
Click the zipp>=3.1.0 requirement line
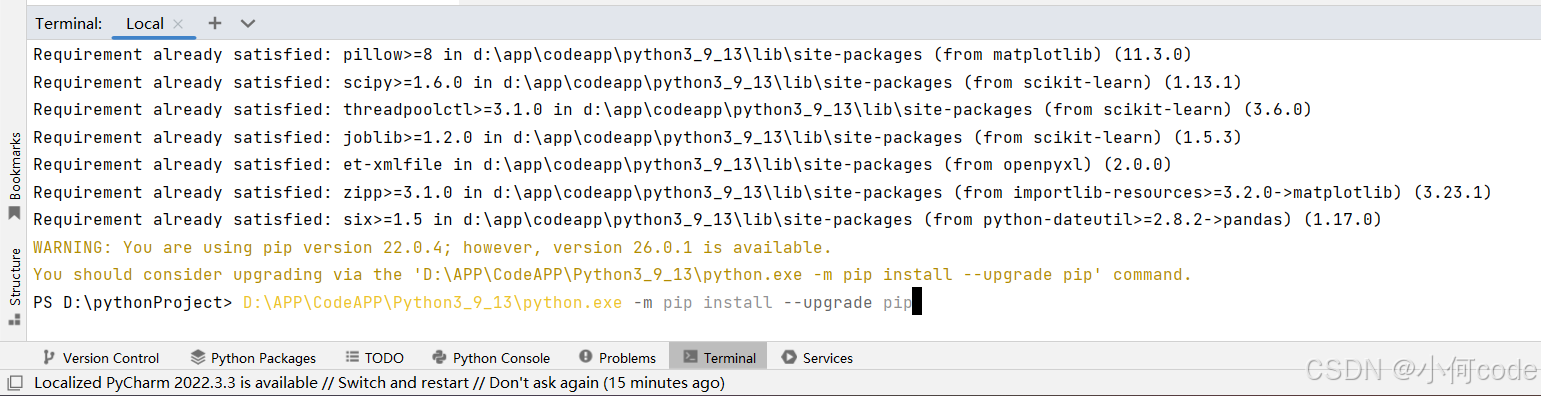pyautogui.click(x=763, y=192)
